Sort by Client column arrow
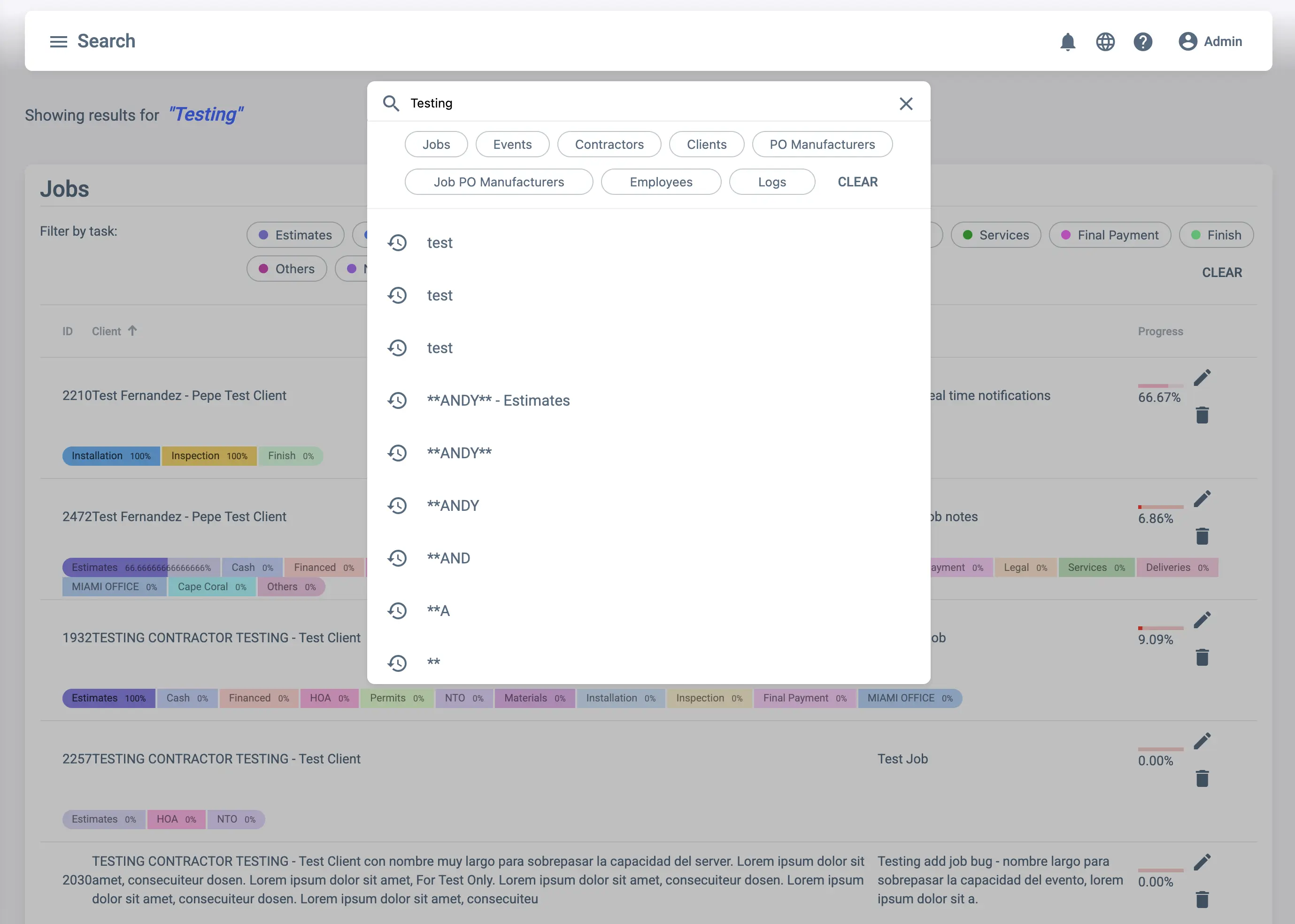The image size is (1295, 924). tap(132, 331)
